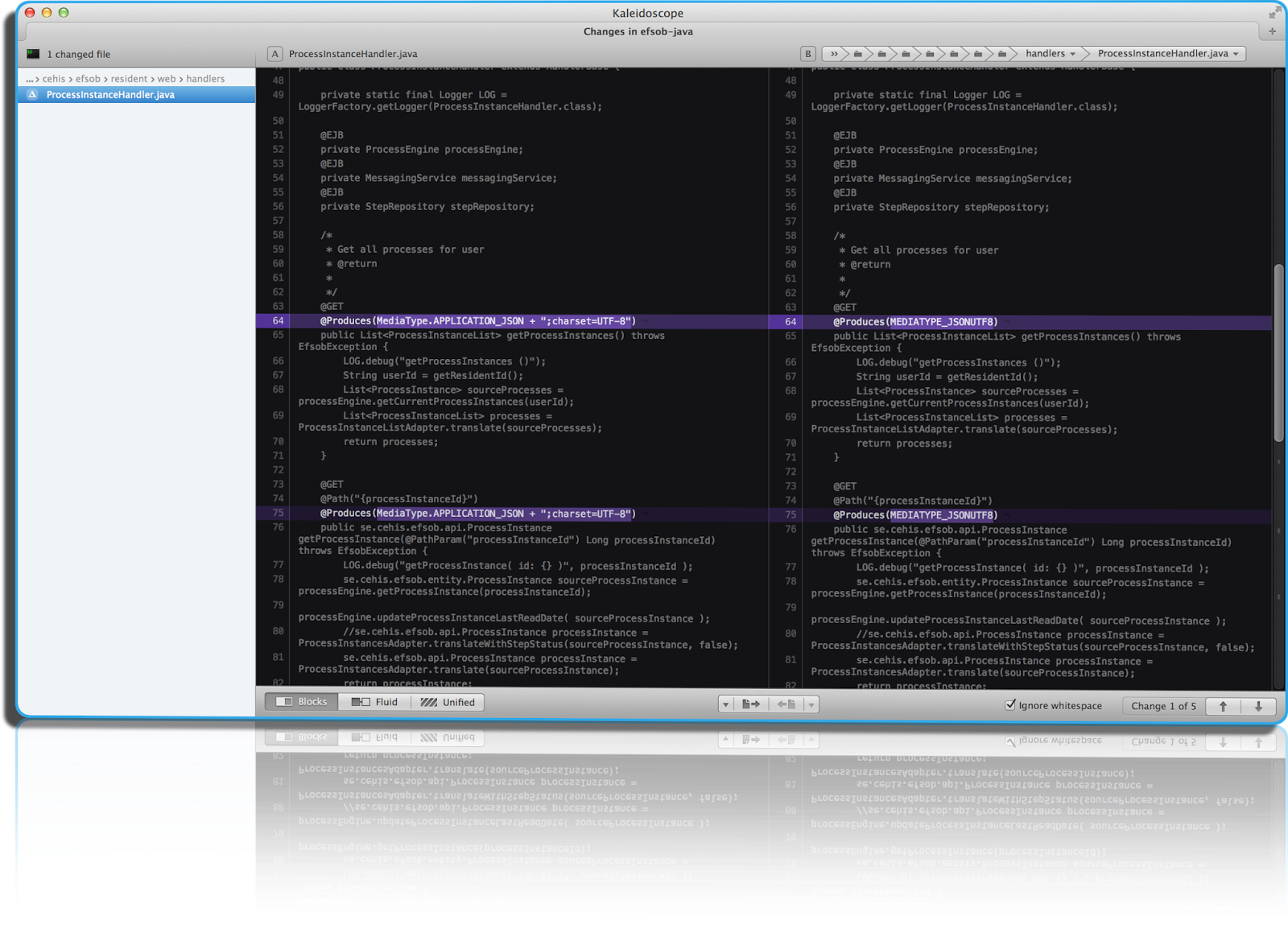Image resolution: width=1288 pixels, height=933 pixels.
Task: Click A-side file name ProcessInstanceHandler.java
Action: click(353, 54)
